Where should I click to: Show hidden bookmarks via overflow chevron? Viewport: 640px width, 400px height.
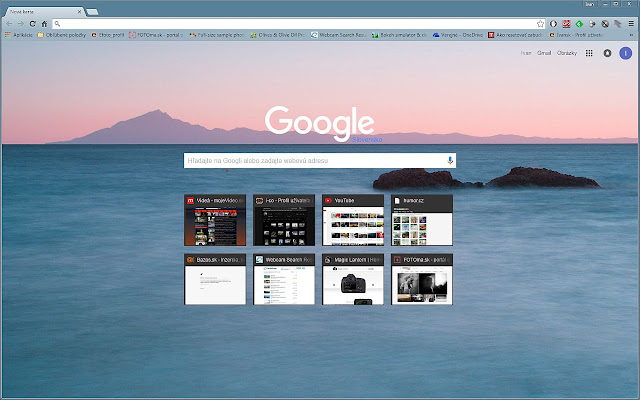(631, 35)
